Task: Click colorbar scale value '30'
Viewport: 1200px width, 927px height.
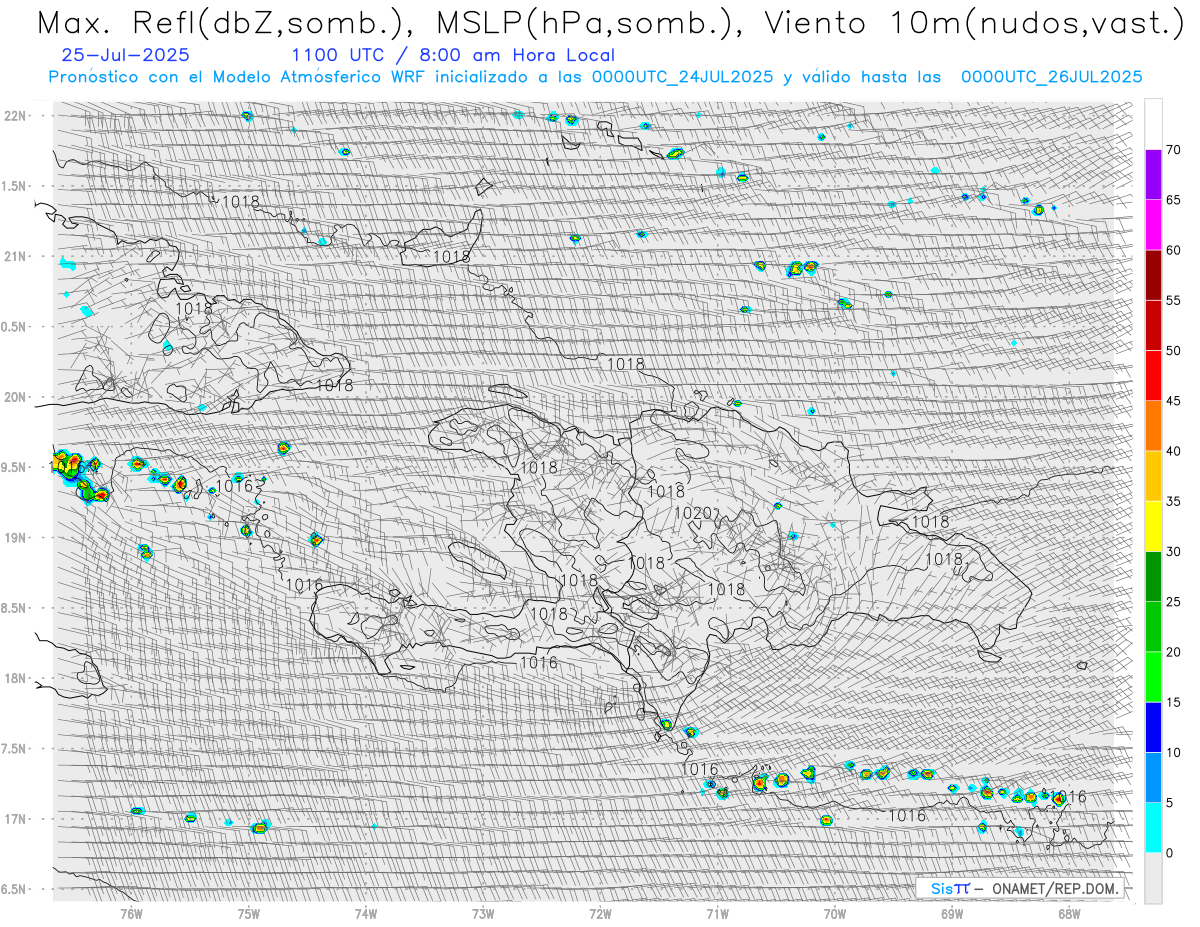Action: tap(1173, 551)
